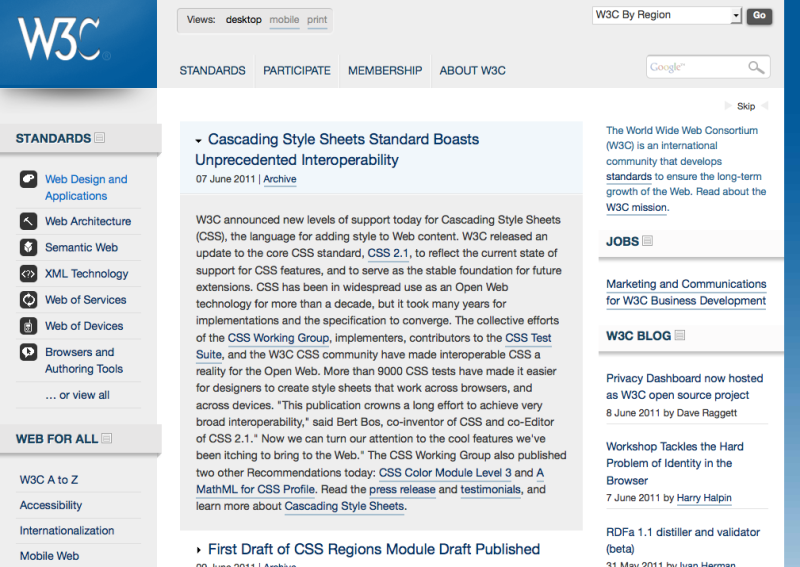The image size is (800, 567).
Task: Click the search magnifier icon
Action: click(756, 67)
